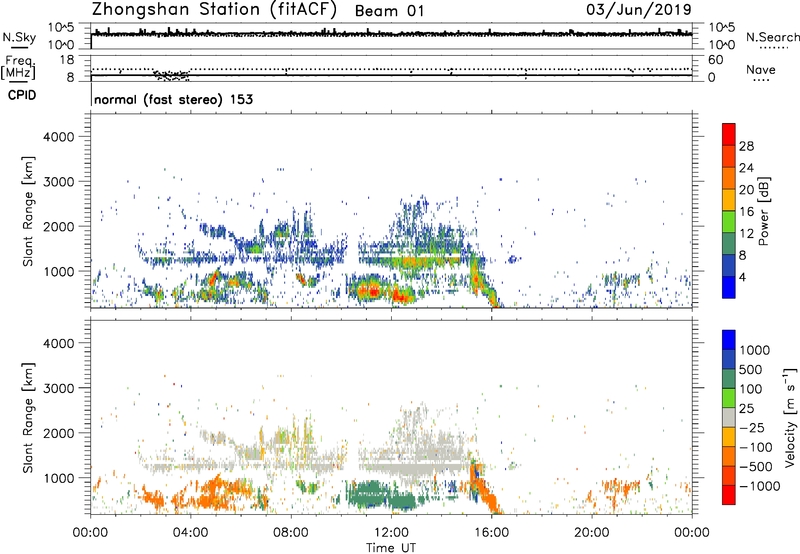The height and width of the screenshot is (554, 800).
Task: Select the "2000" range tick of the power panel
Action: coord(58,226)
